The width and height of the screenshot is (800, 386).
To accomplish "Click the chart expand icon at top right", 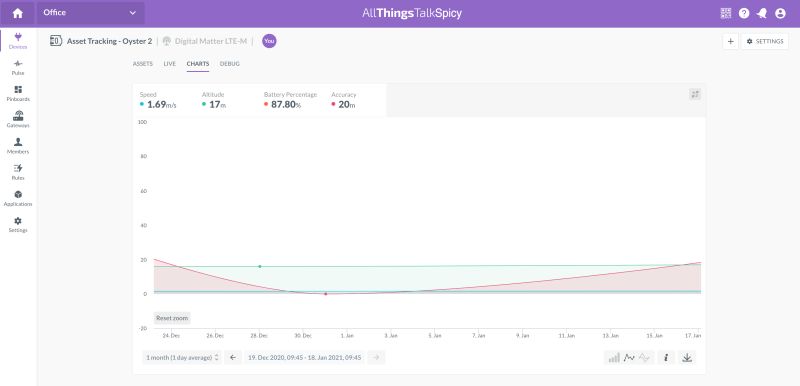I will pyautogui.click(x=695, y=94).
